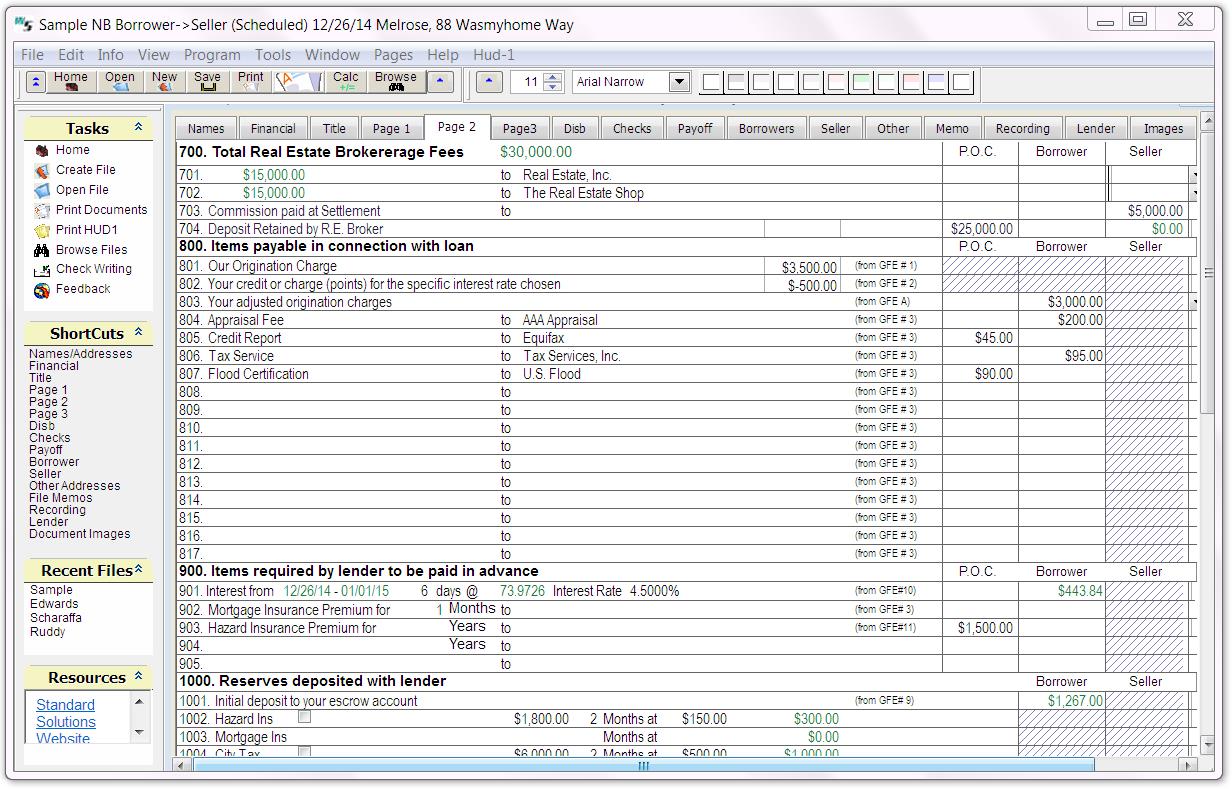The image size is (1232, 789).
Task: Click the Print toolbar button
Action: coord(250,82)
